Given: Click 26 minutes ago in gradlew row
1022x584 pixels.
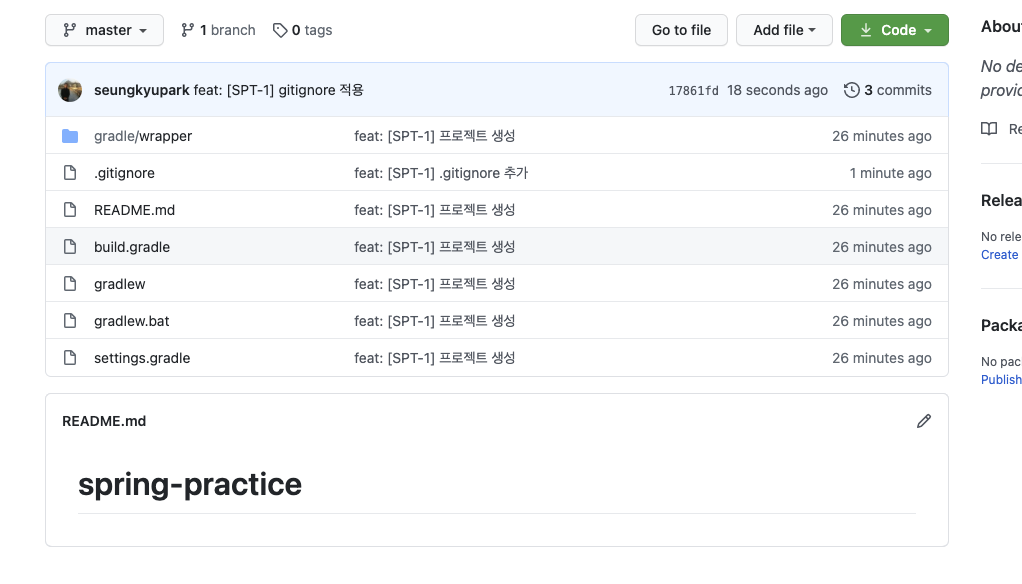Looking at the screenshot, I should 882,284.
